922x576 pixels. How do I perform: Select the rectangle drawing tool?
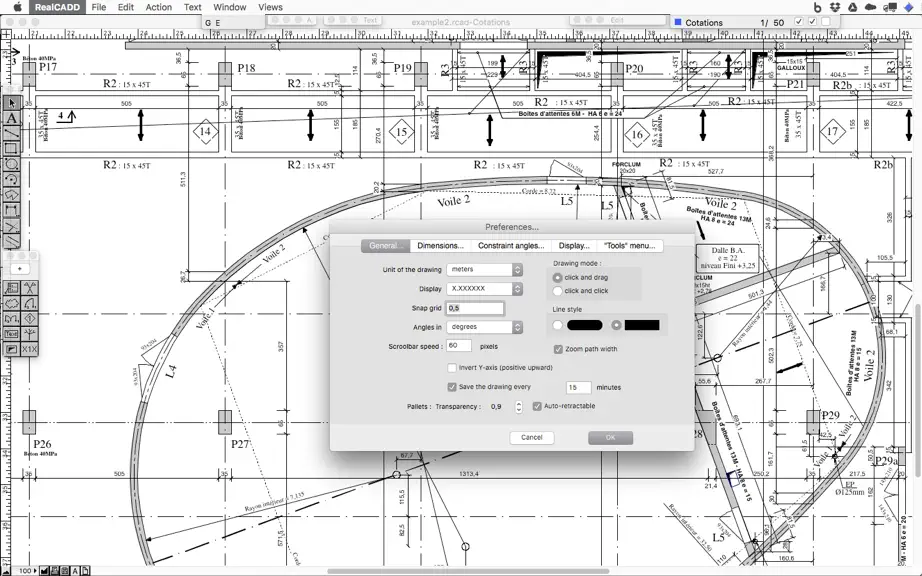coord(11,149)
